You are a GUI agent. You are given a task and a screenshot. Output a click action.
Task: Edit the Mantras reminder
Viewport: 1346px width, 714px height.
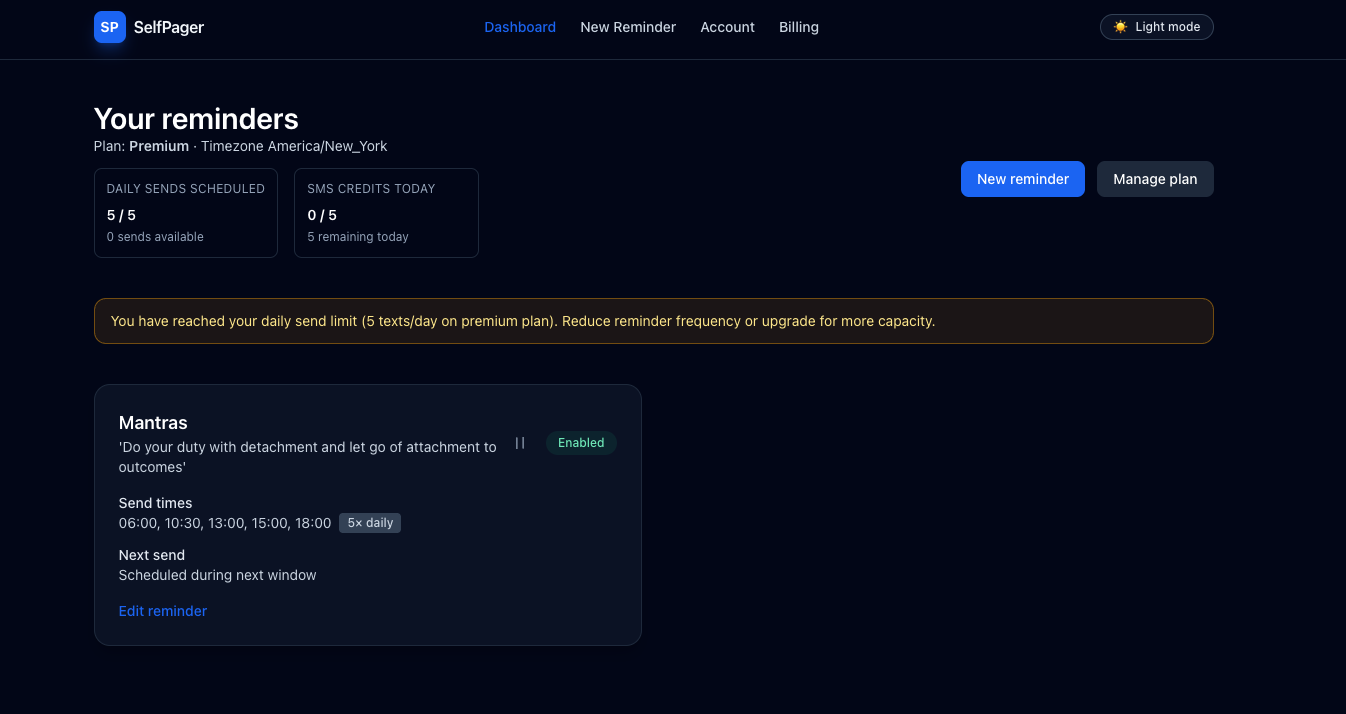(x=162, y=610)
